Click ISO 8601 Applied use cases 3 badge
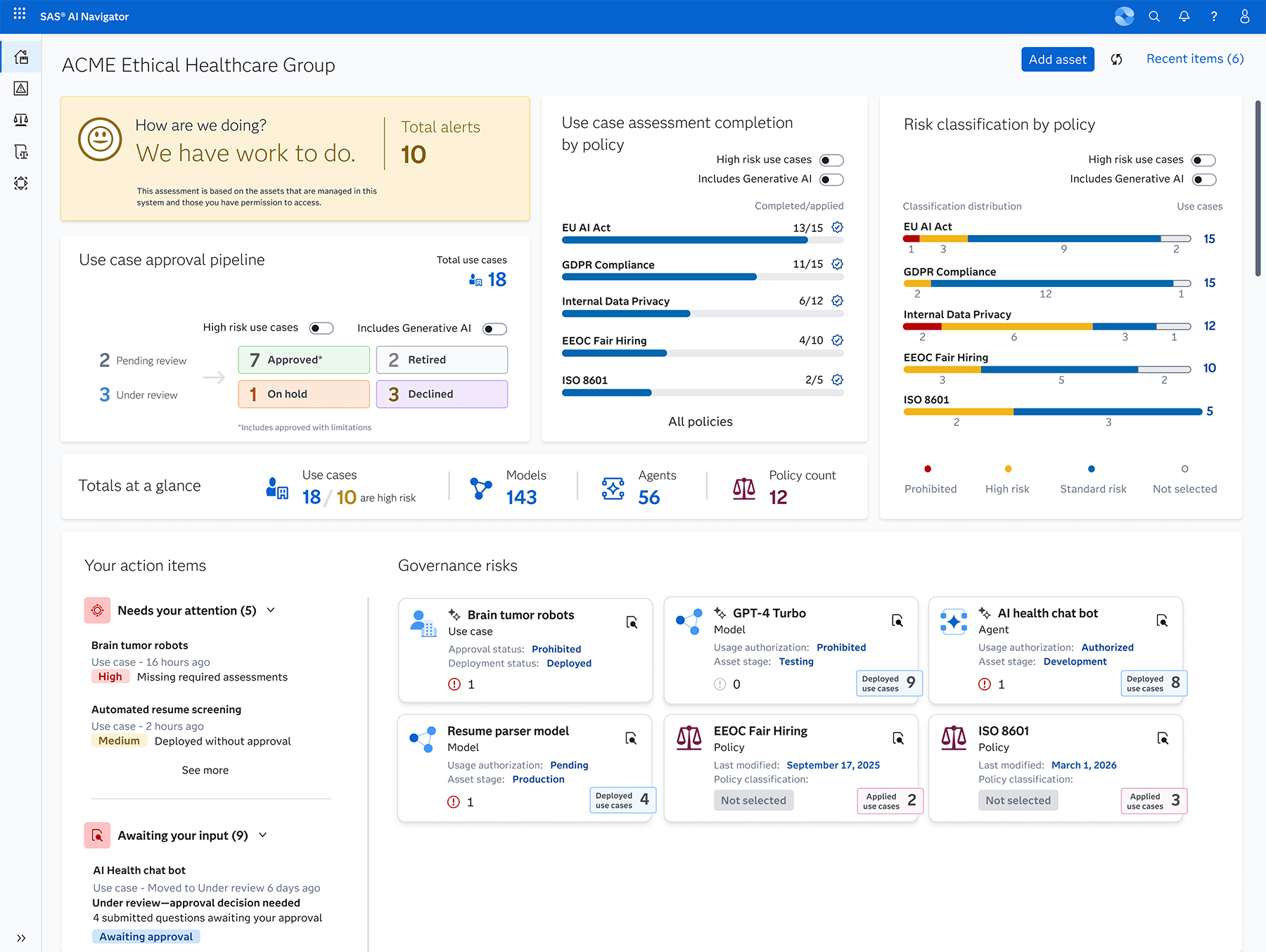1266x952 pixels. [x=1153, y=801]
